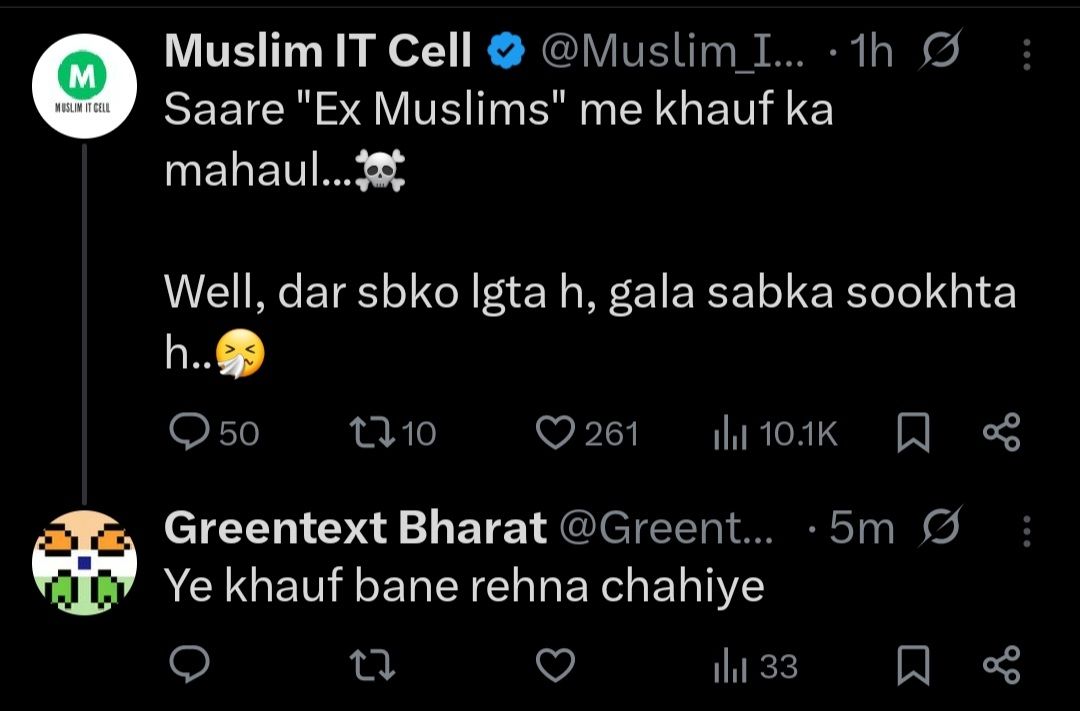
Task: Open more options for Greentext Bharat reply
Action: coord(1026,531)
